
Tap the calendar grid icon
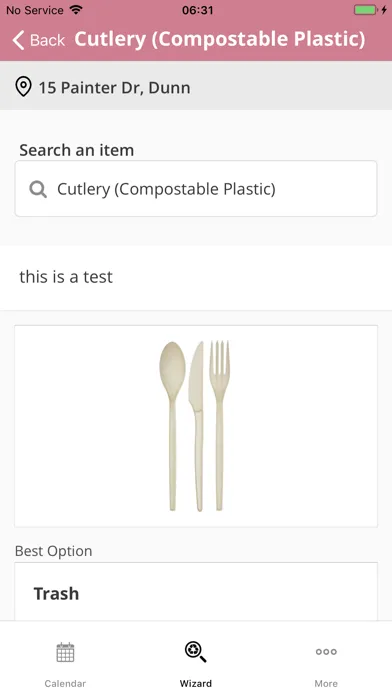[x=65, y=652]
